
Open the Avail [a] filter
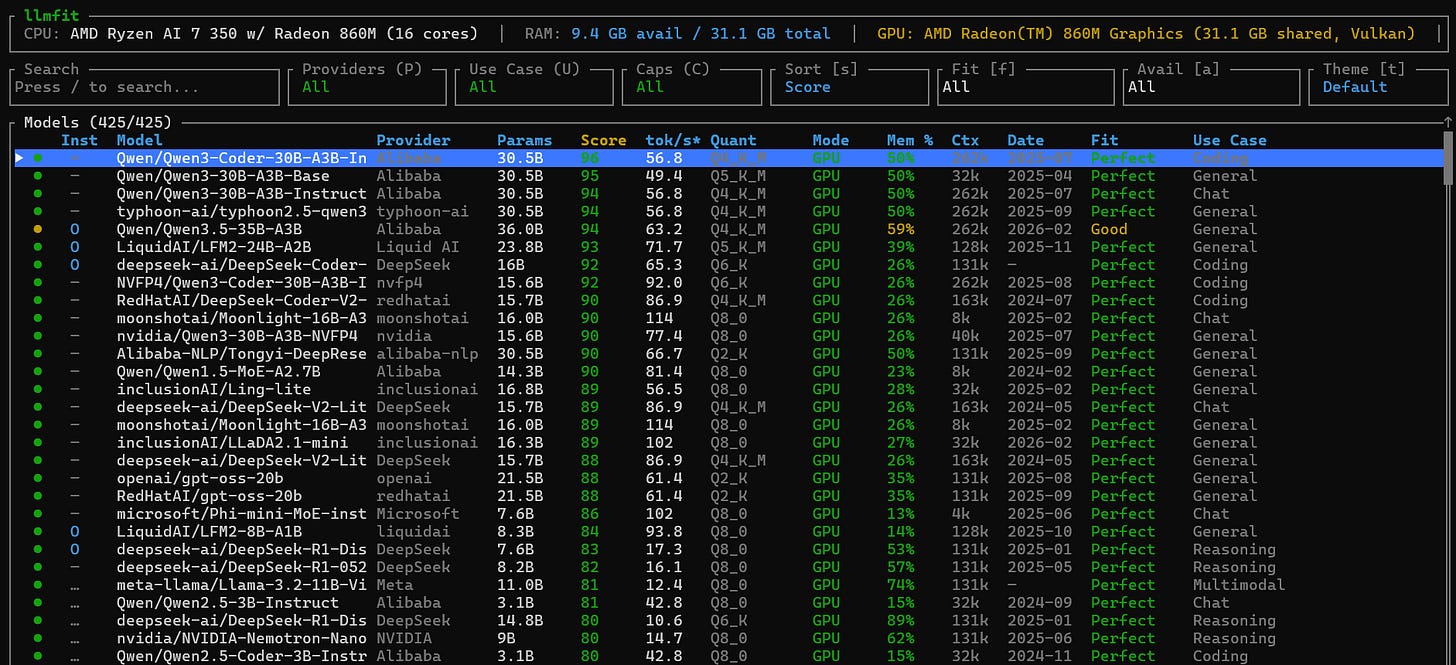click(x=1211, y=87)
